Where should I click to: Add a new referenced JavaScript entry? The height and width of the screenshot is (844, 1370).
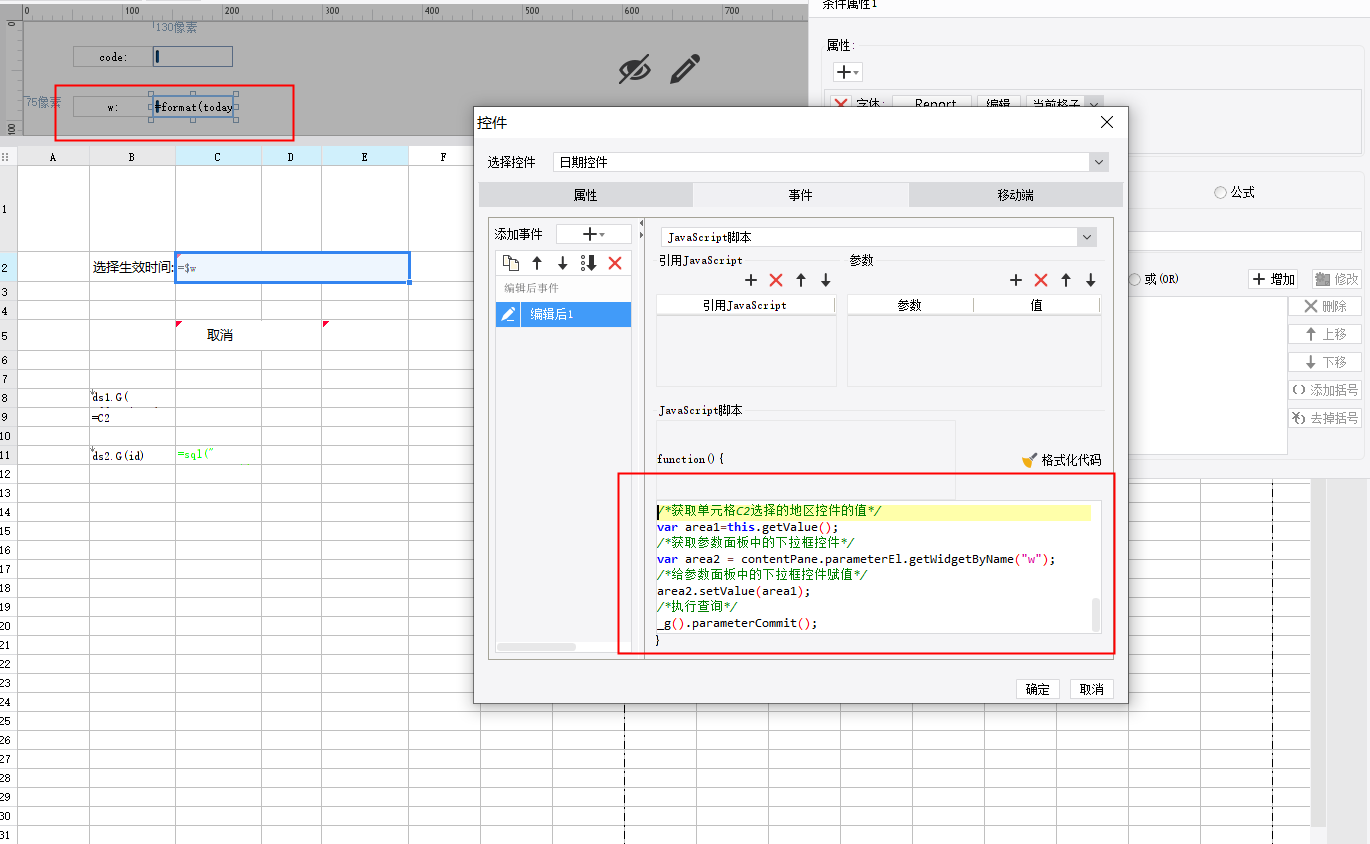pos(751,281)
